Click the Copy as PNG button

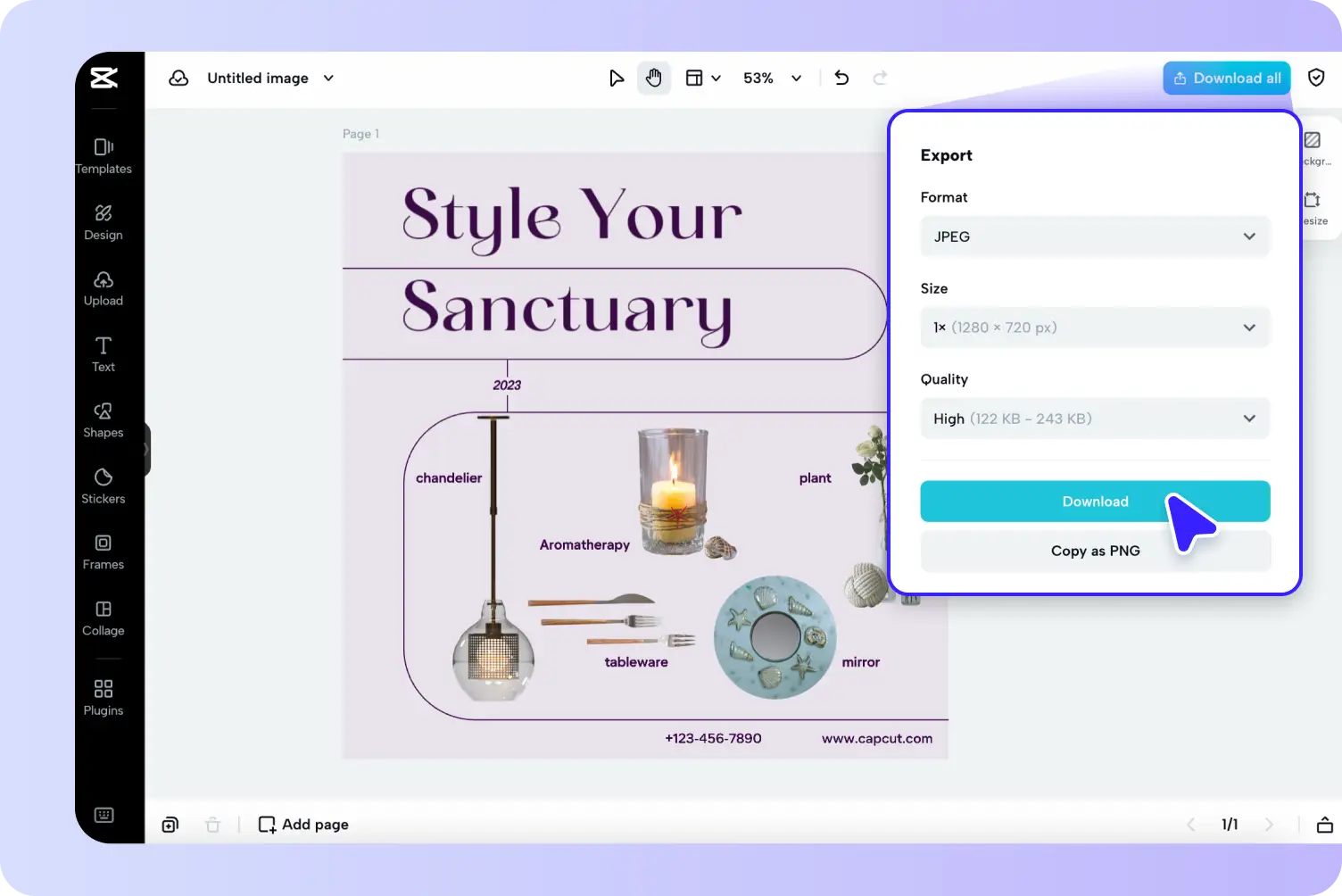[1094, 551]
